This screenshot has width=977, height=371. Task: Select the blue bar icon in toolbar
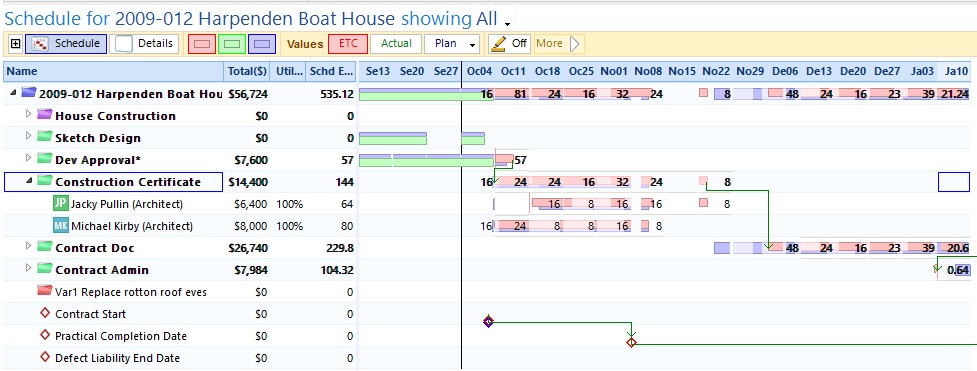[262, 44]
